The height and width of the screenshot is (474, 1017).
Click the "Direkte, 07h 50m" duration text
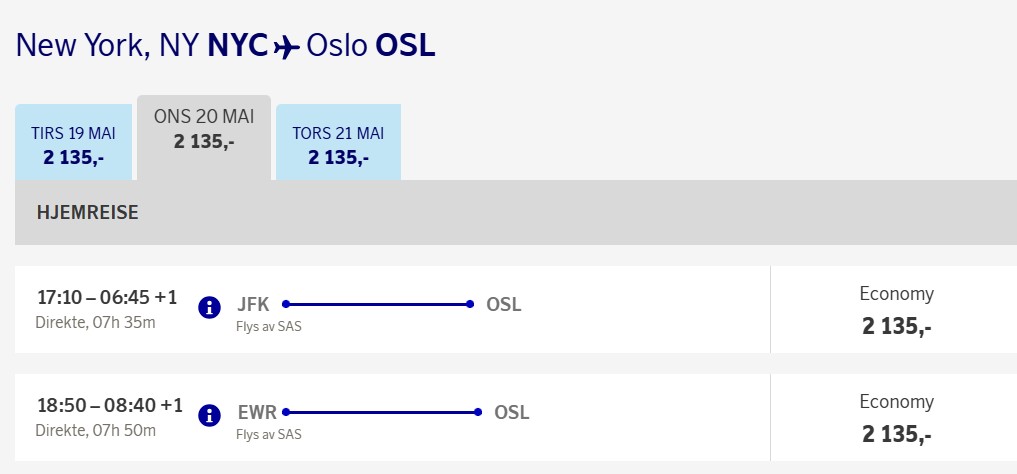pos(96,430)
